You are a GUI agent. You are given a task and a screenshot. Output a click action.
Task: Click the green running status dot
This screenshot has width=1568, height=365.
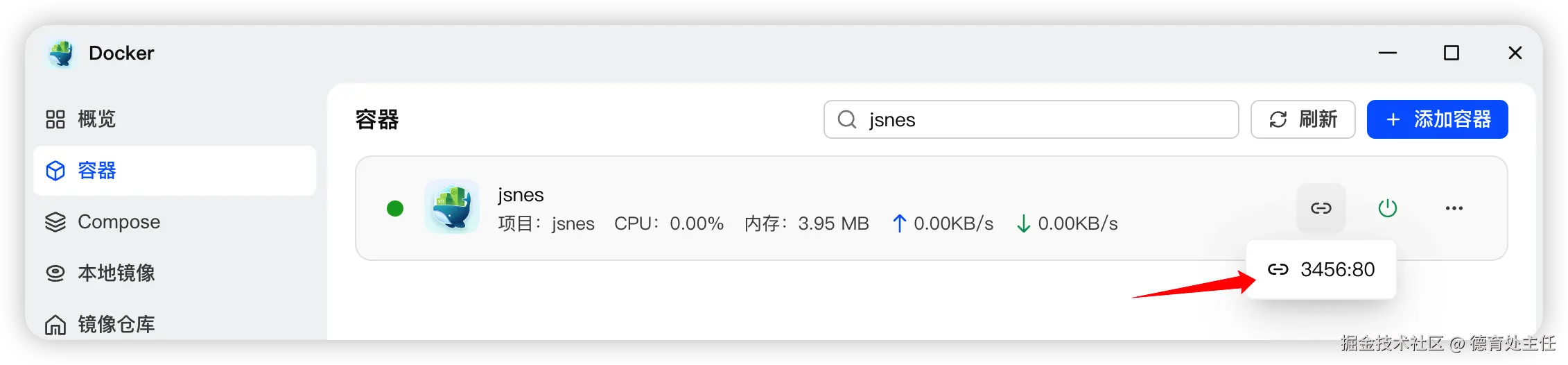click(395, 208)
